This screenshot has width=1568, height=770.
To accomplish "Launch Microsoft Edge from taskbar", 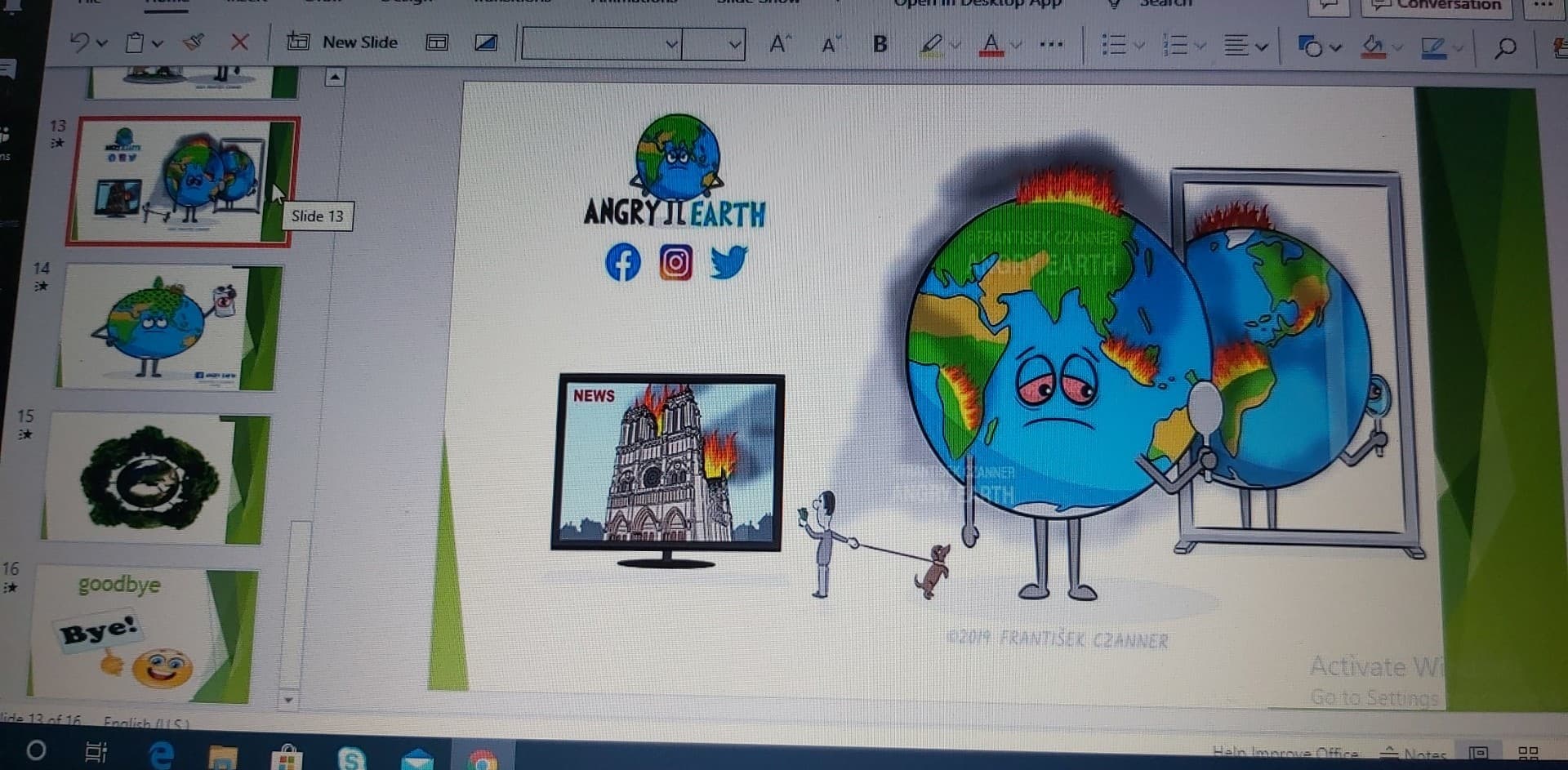I will [161, 754].
